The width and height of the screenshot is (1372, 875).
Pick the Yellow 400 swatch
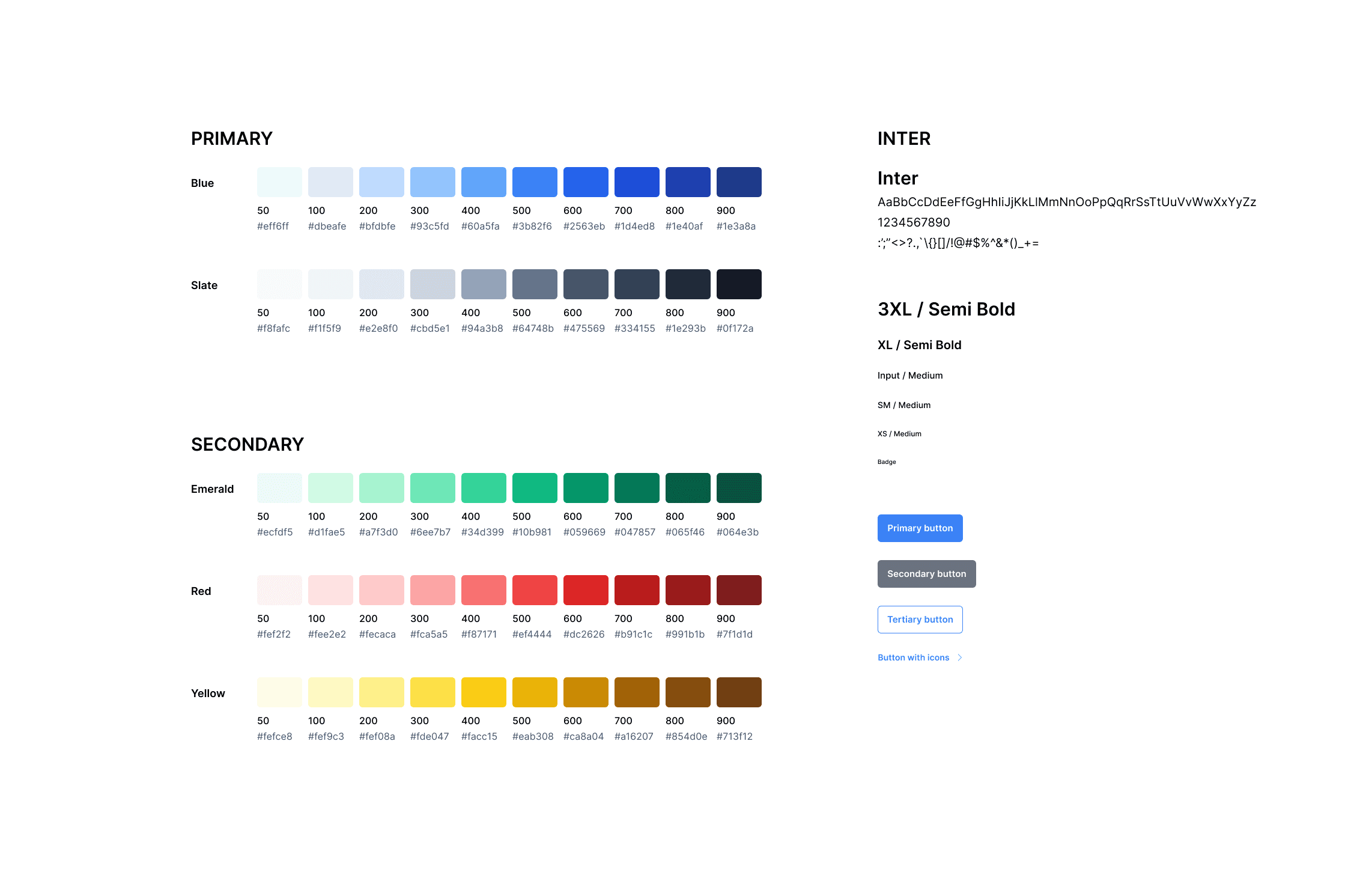click(x=484, y=692)
